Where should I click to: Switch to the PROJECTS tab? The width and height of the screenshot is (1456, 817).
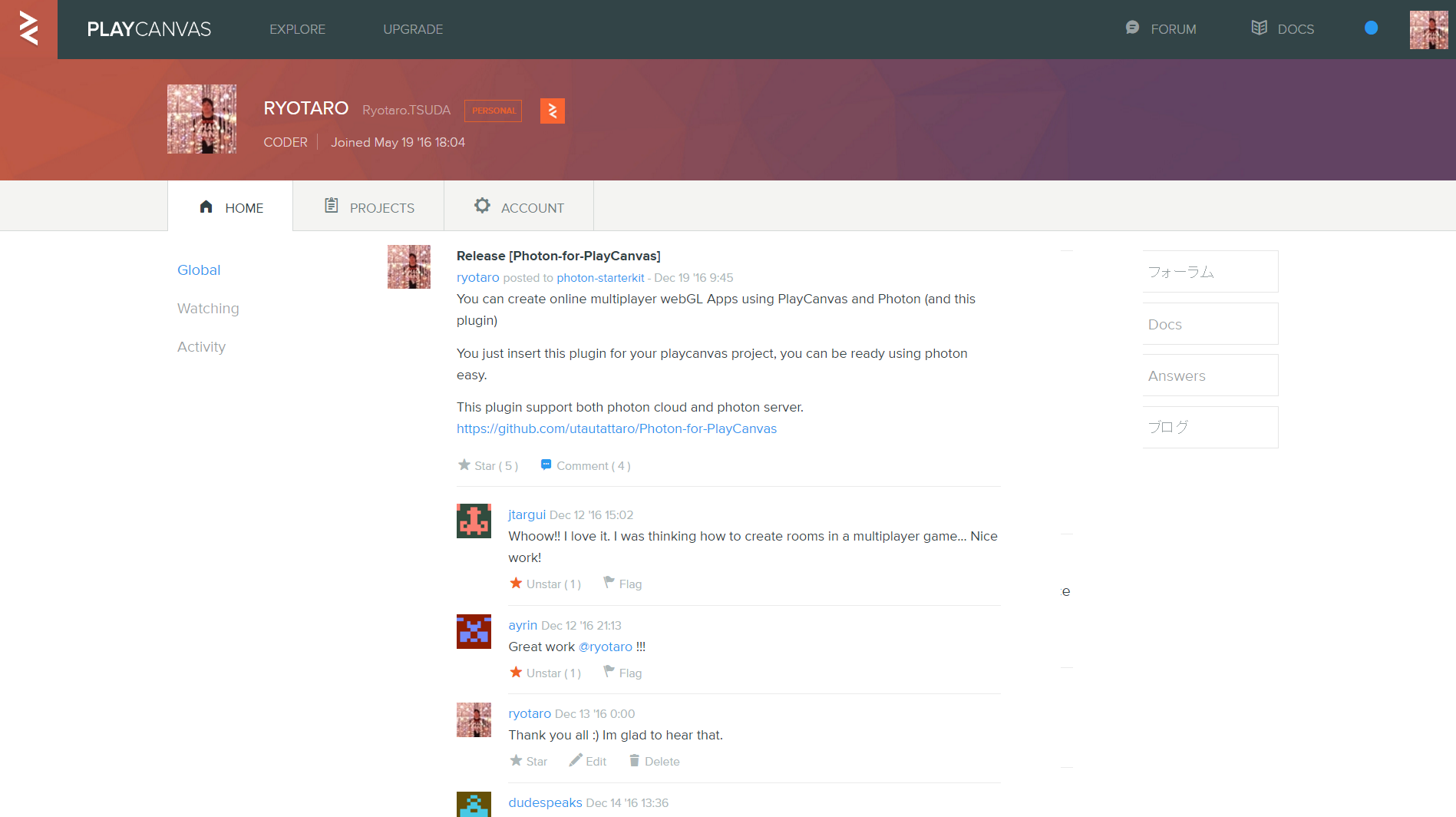tap(368, 207)
